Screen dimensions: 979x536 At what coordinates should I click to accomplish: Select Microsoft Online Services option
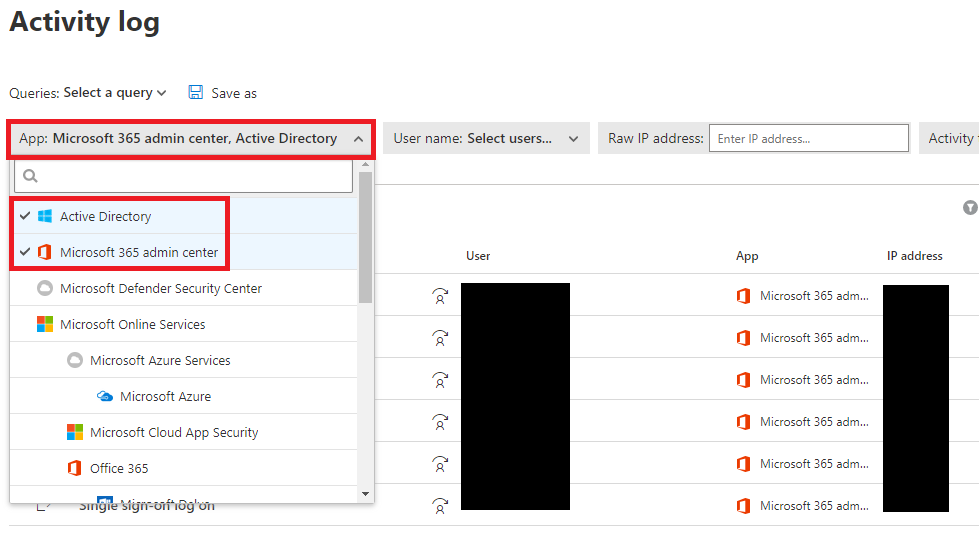click(x=183, y=325)
